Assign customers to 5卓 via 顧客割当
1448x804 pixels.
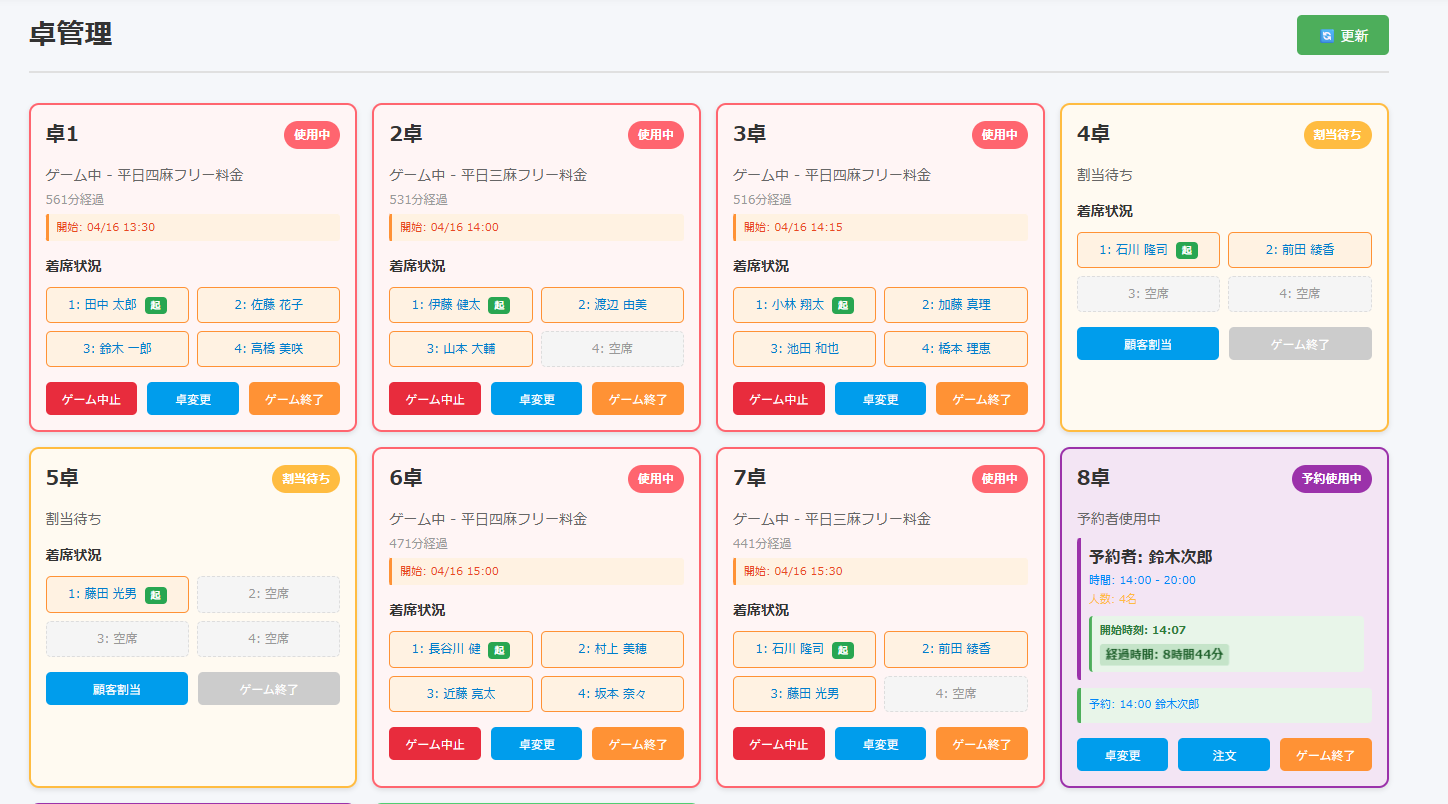(116, 689)
